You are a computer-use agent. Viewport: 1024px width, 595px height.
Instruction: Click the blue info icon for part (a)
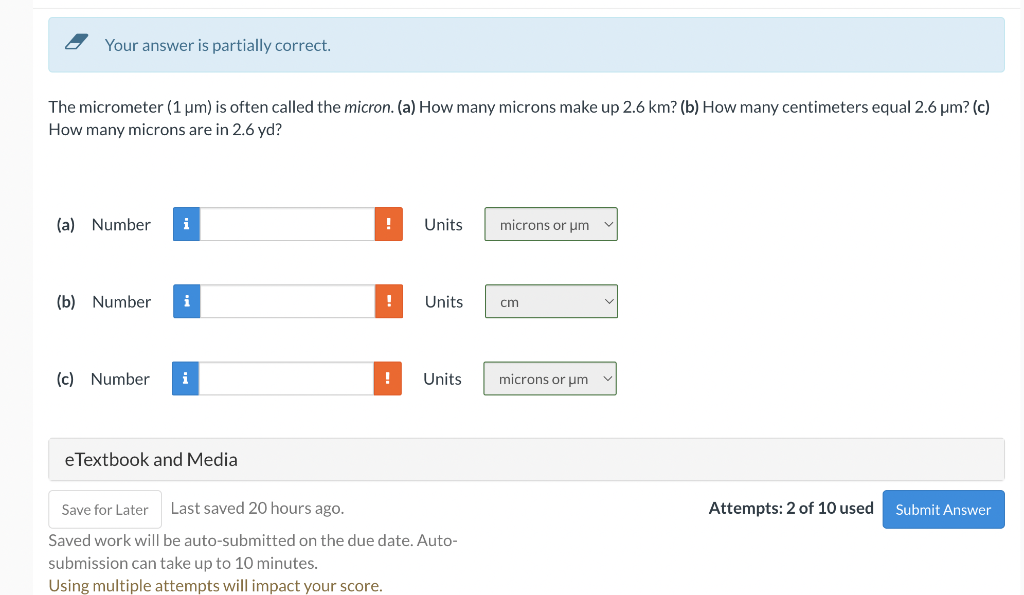186,225
